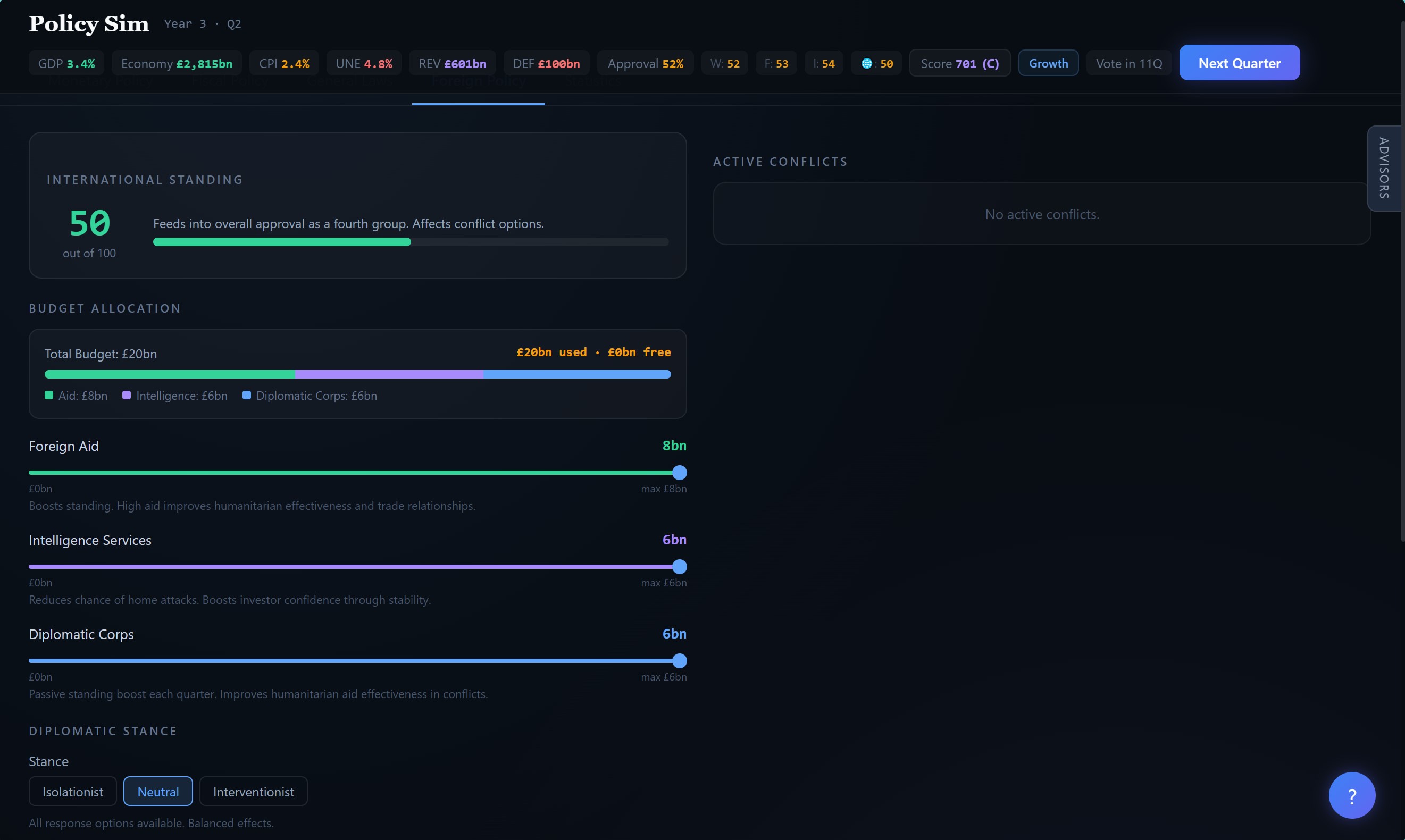Click the Intelligence Services slider handle

(679, 567)
